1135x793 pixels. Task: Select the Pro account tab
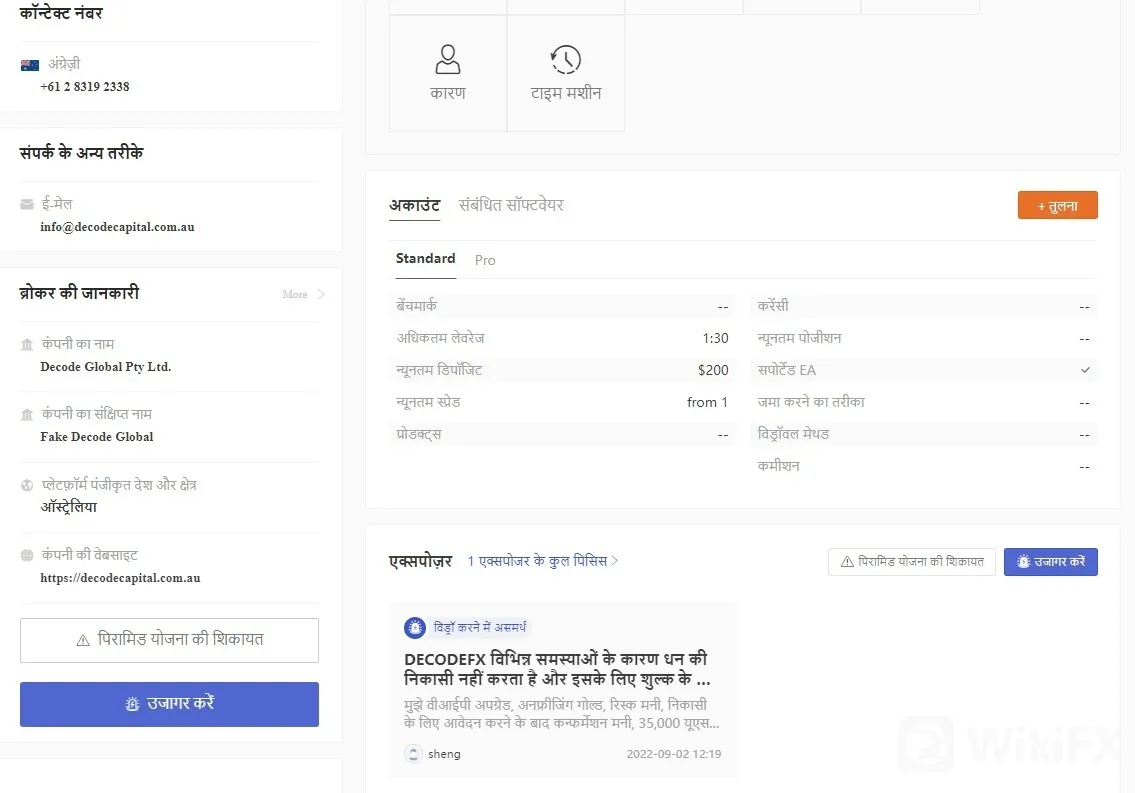point(485,260)
